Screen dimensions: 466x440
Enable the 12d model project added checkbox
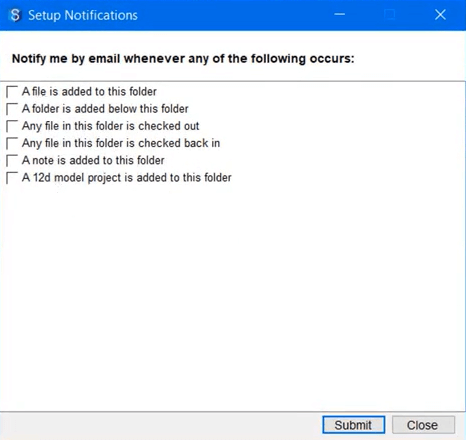point(12,178)
